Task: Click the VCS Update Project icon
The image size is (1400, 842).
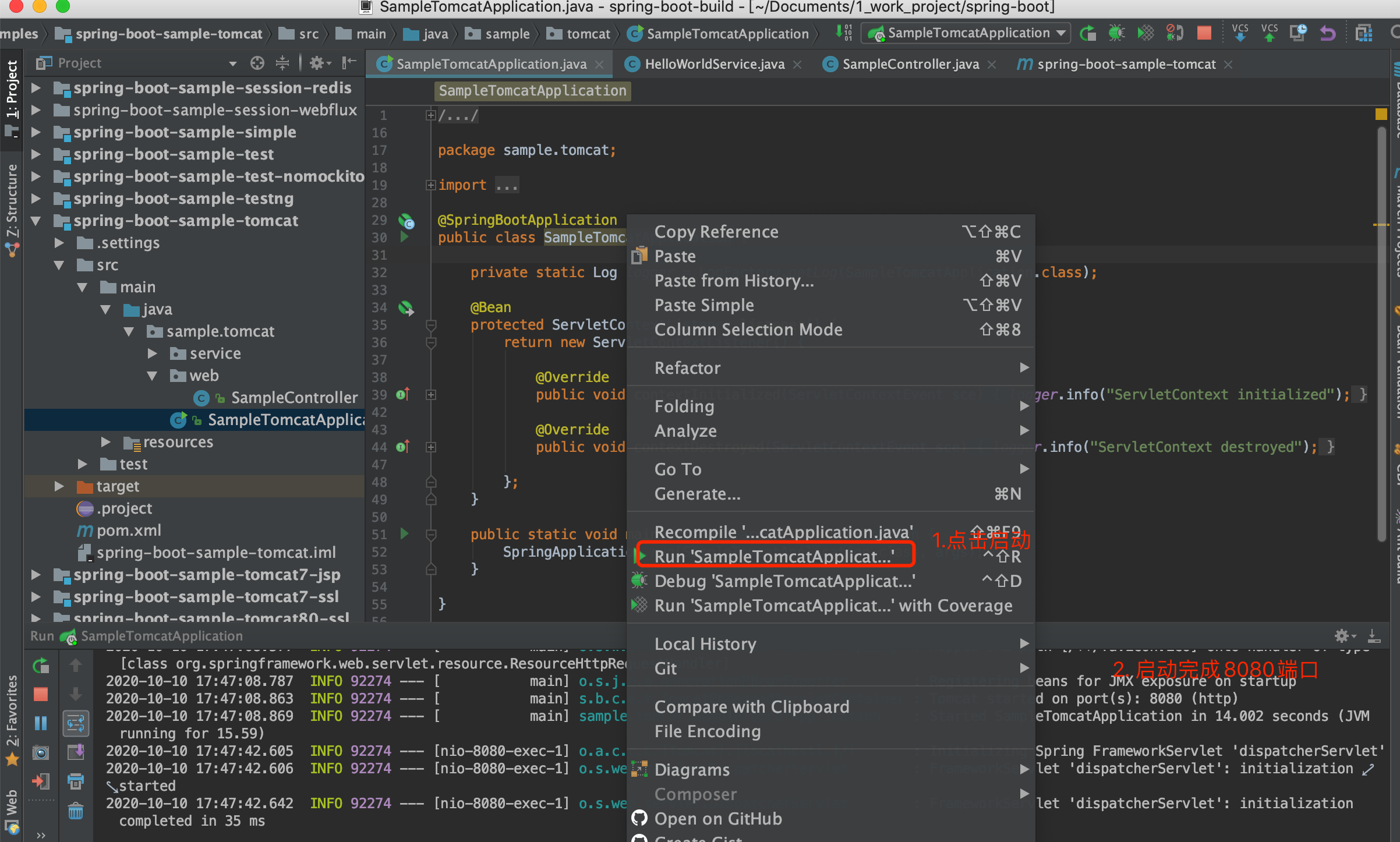Action: pyautogui.click(x=1240, y=33)
